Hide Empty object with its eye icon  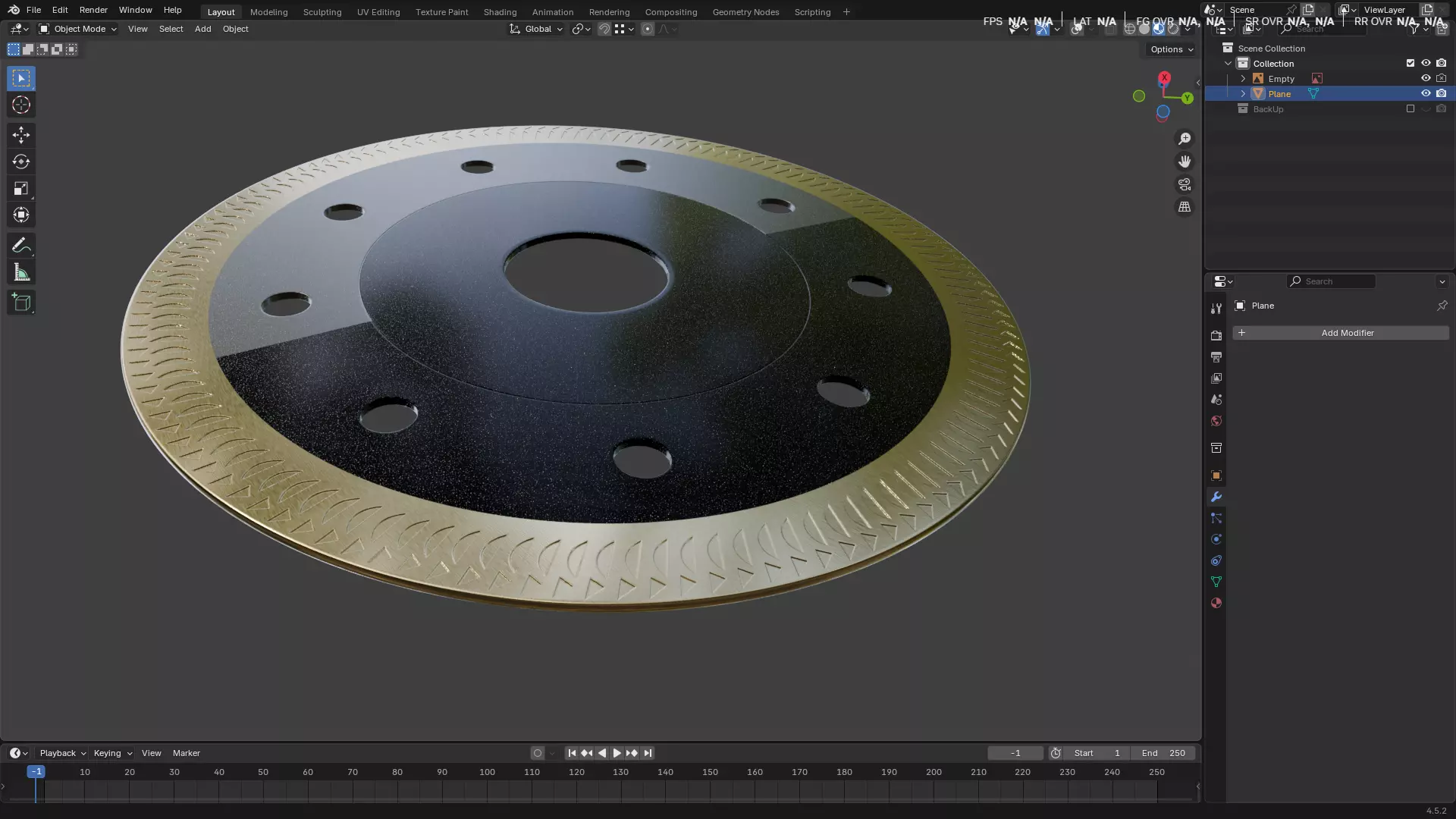click(x=1426, y=78)
